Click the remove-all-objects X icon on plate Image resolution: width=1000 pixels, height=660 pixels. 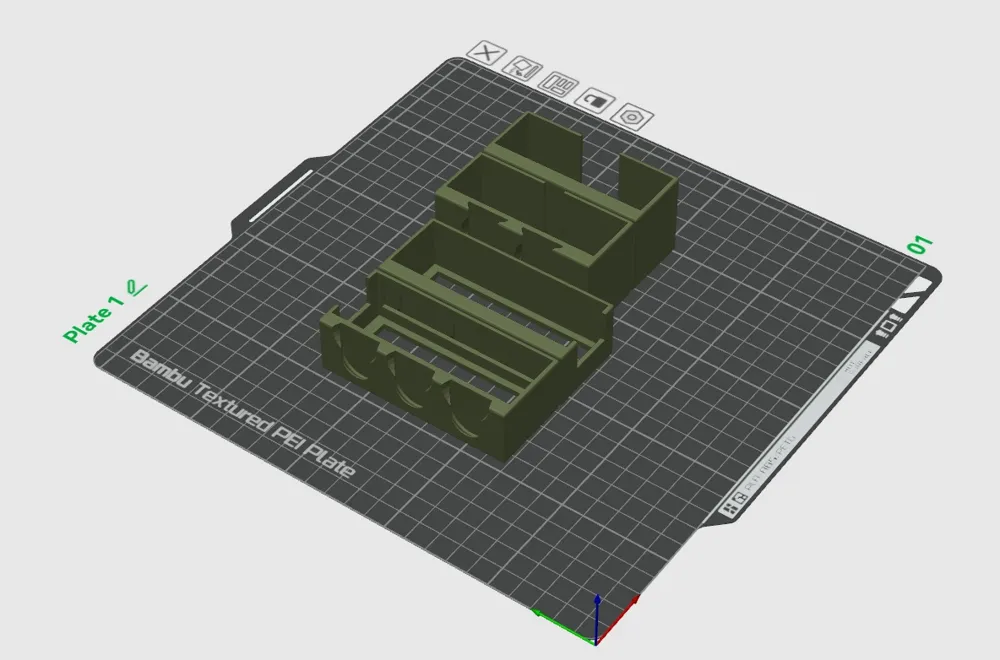pyautogui.click(x=487, y=53)
